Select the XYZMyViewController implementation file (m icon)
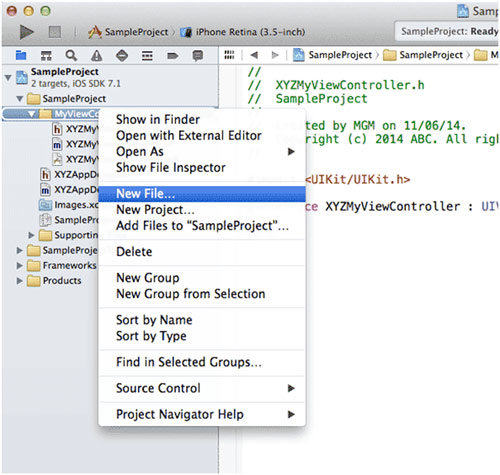Viewport: 500px width, 475px height. point(75,144)
